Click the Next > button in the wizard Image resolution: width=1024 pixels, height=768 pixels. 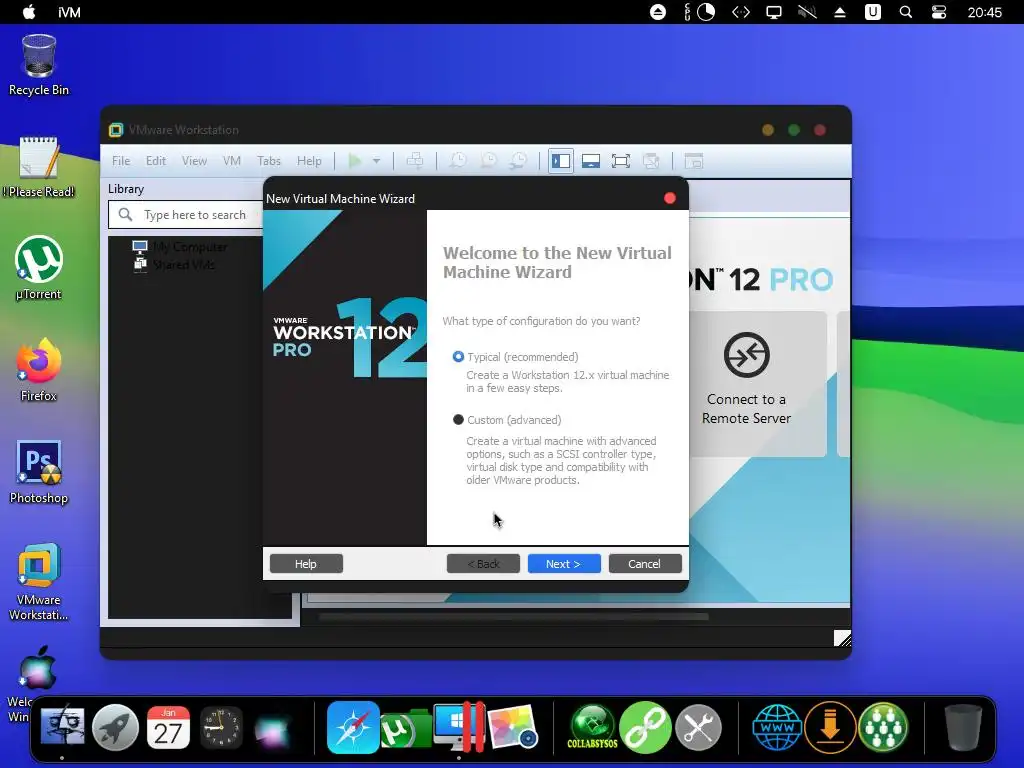tap(564, 564)
